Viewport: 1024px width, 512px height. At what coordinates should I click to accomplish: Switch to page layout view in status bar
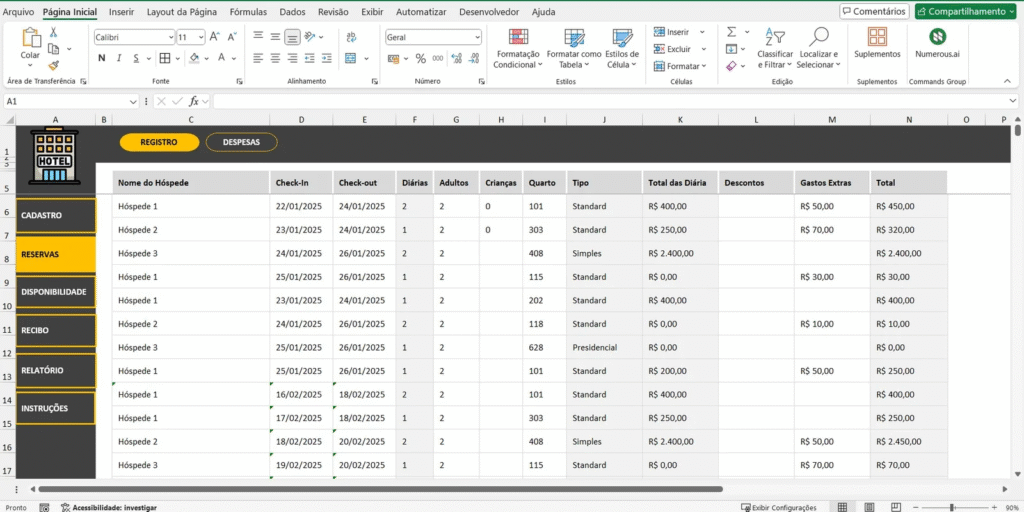click(x=867, y=507)
